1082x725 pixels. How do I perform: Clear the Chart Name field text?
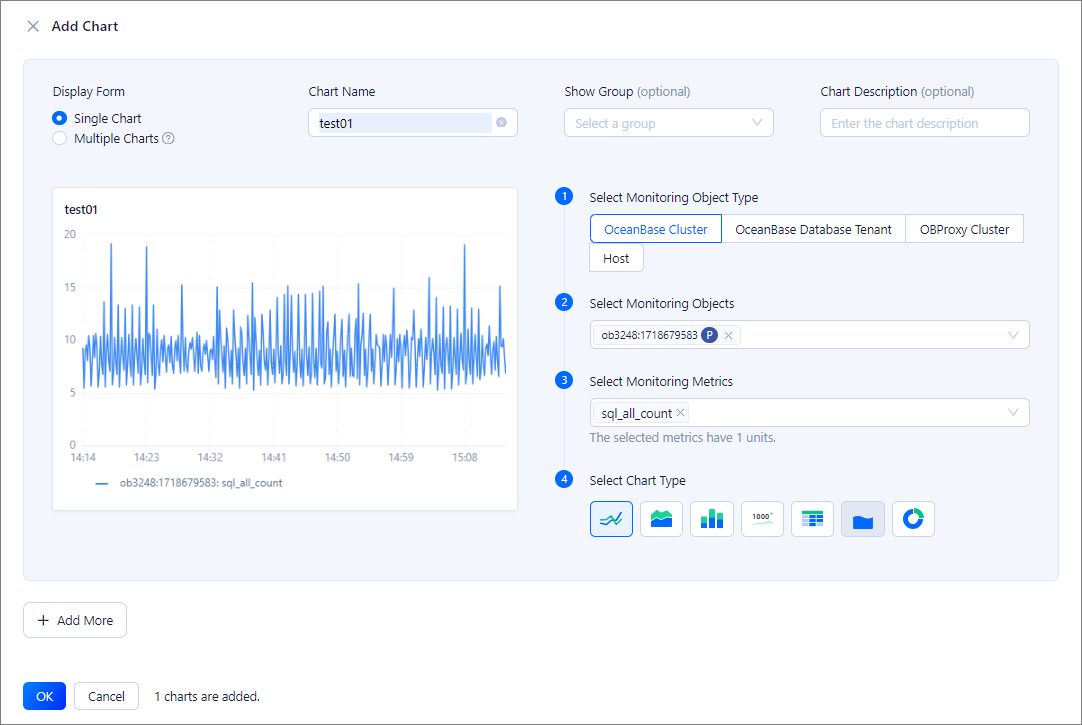[501, 123]
